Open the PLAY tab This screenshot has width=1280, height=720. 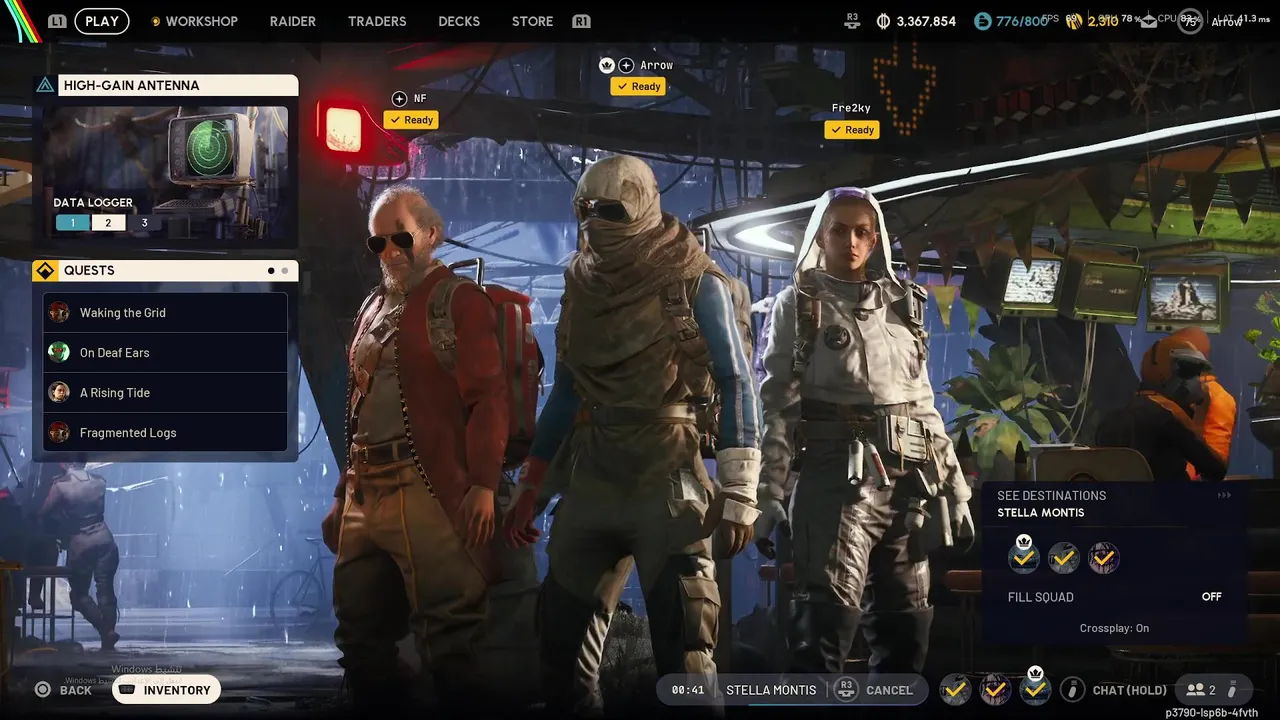[x=102, y=21]
